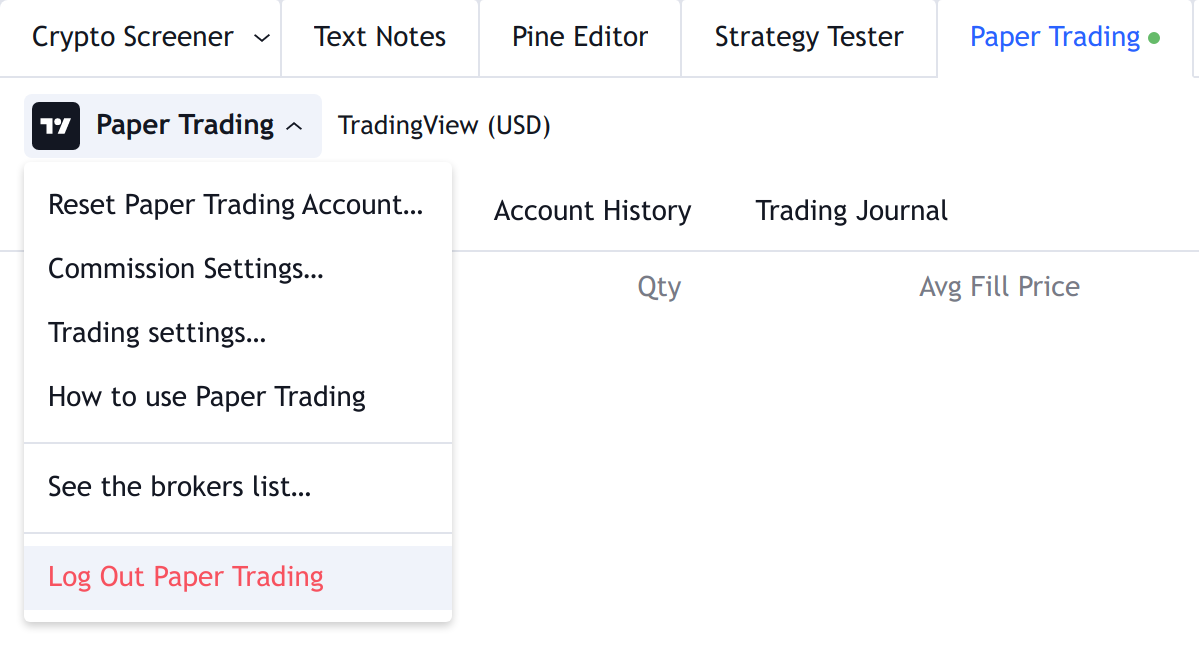Open the Trading Journal tab
This screenshot has width=1199, height=657.
(852, 210)
